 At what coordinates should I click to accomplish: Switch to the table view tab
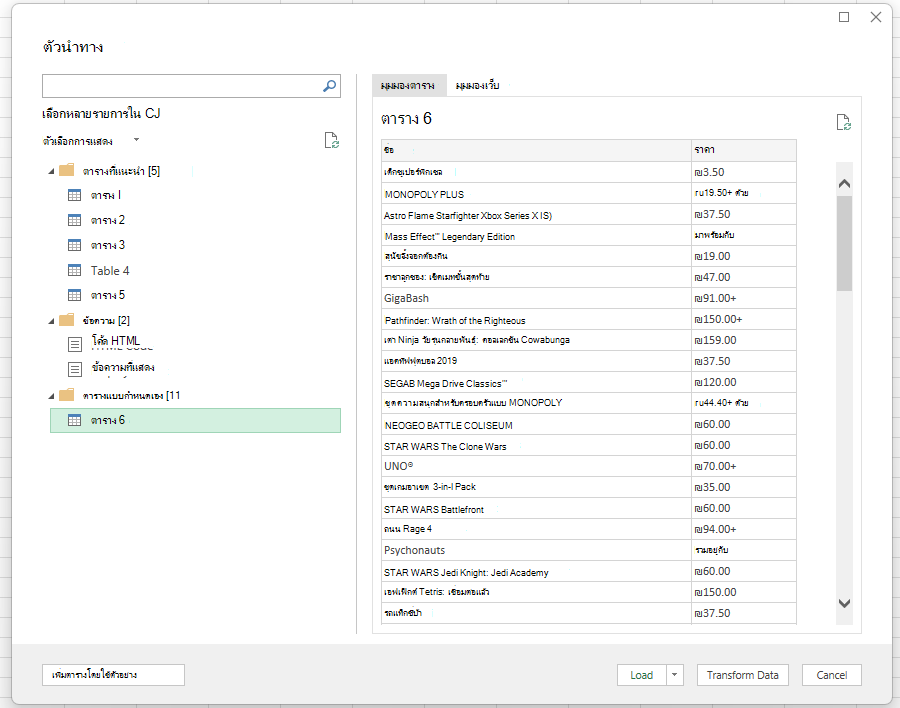pos(408,86)
